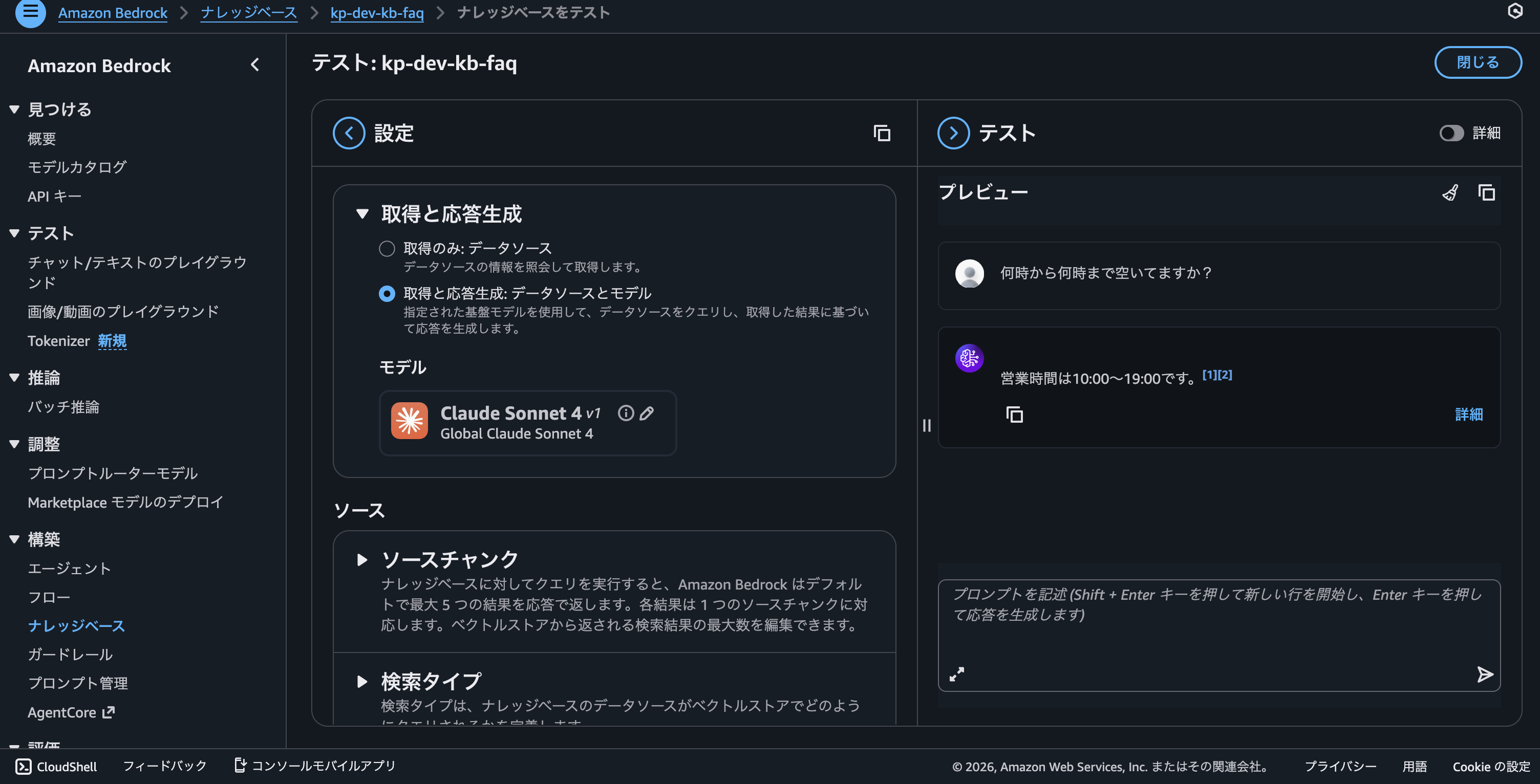The width and height of the screenshot is (1540, 784).
Task: Open ガードレール from the 構築 menu
Action: [70, 655]
